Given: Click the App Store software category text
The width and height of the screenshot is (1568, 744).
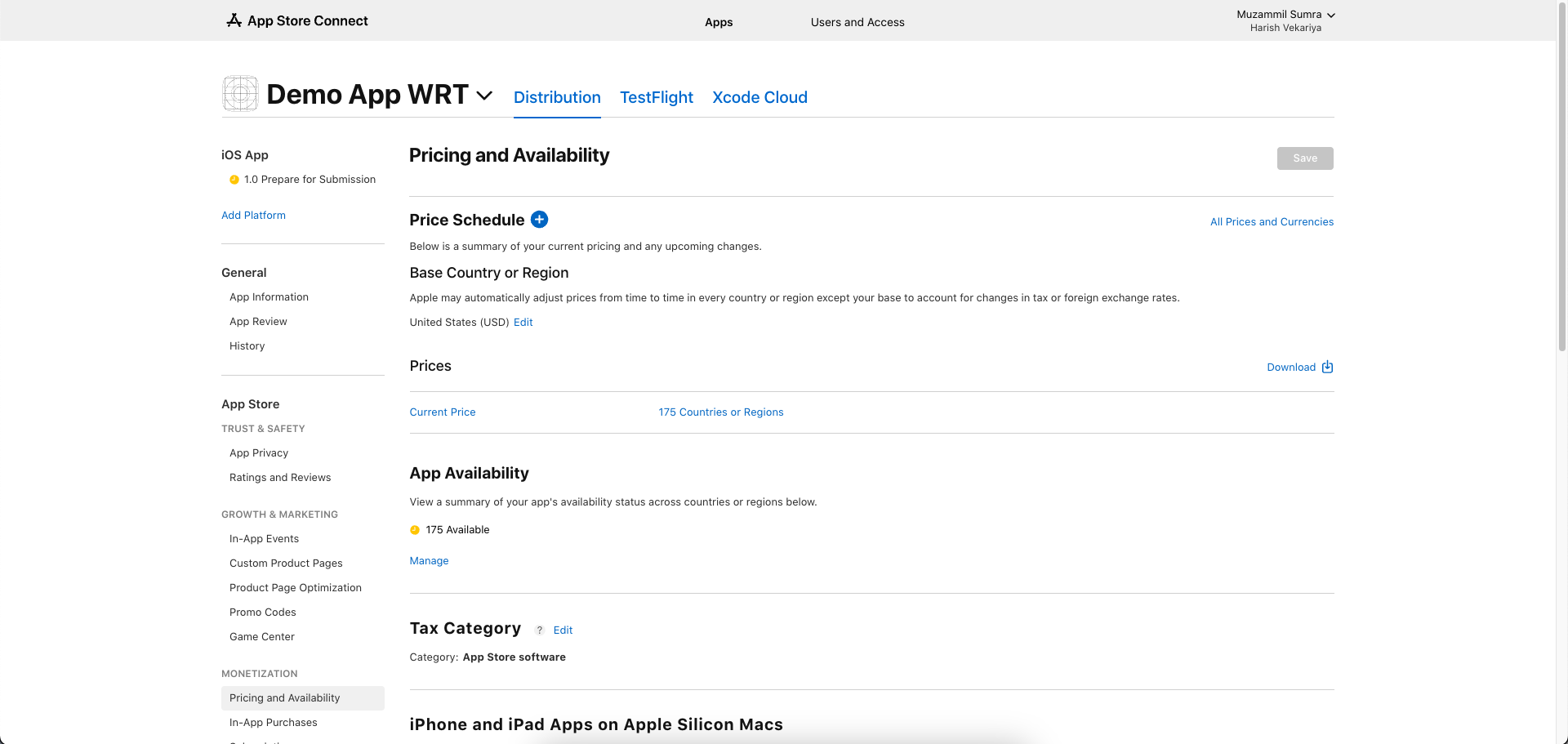Looking at the screenshot, I should (514, 657).
